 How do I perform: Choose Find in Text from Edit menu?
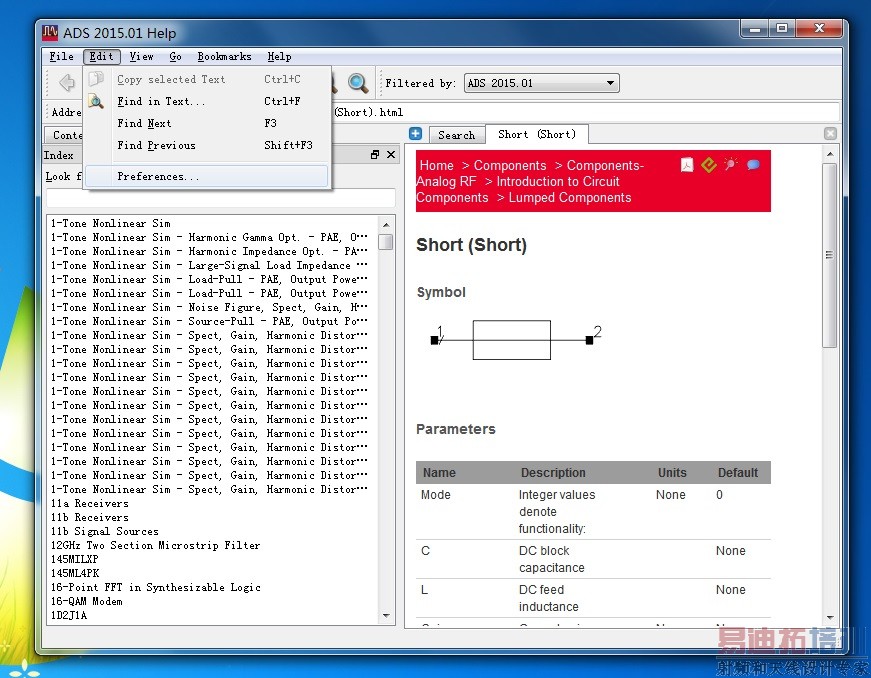coord(161,101)
